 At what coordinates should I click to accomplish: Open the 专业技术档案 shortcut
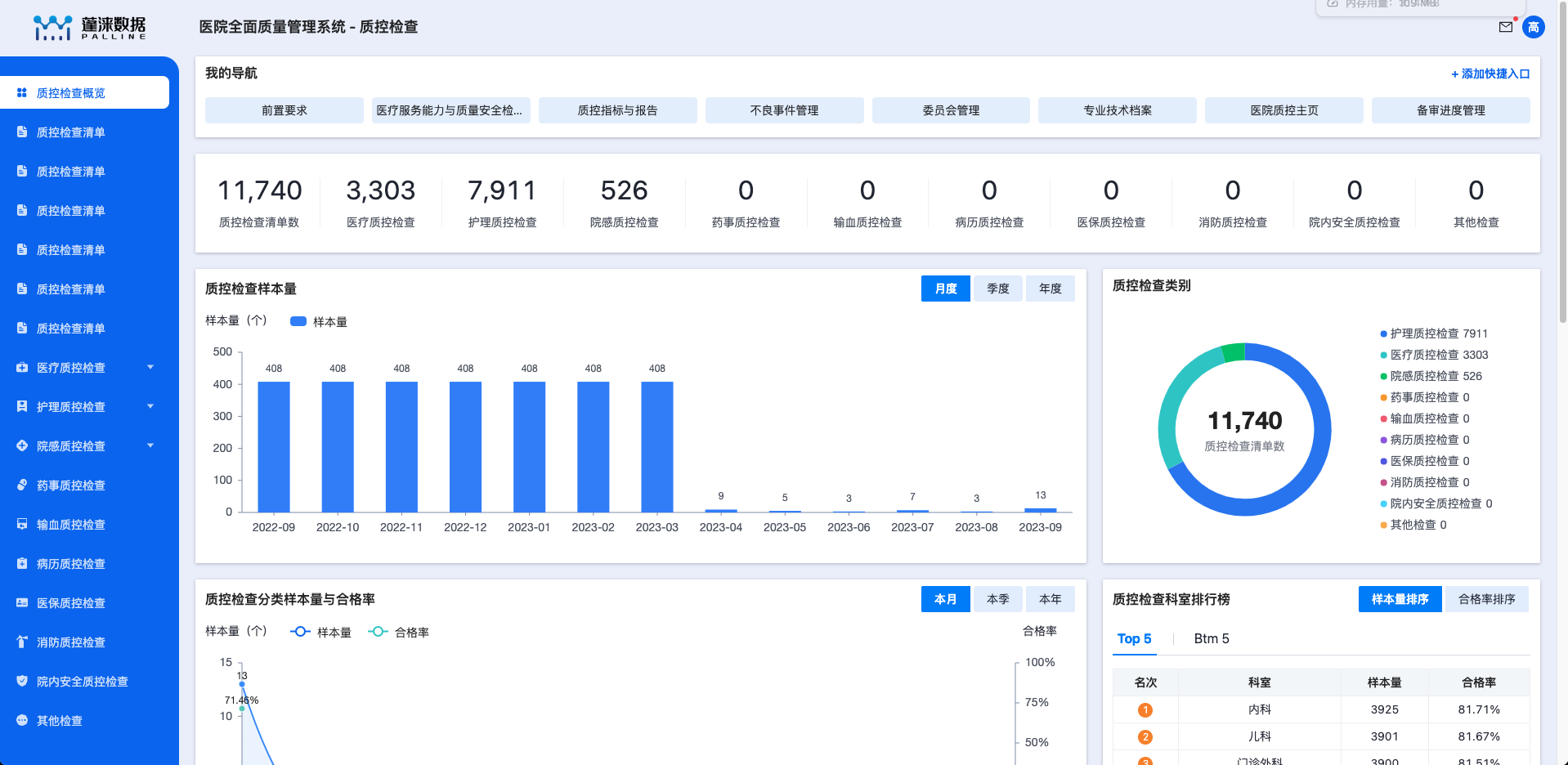pos(1118,110)
